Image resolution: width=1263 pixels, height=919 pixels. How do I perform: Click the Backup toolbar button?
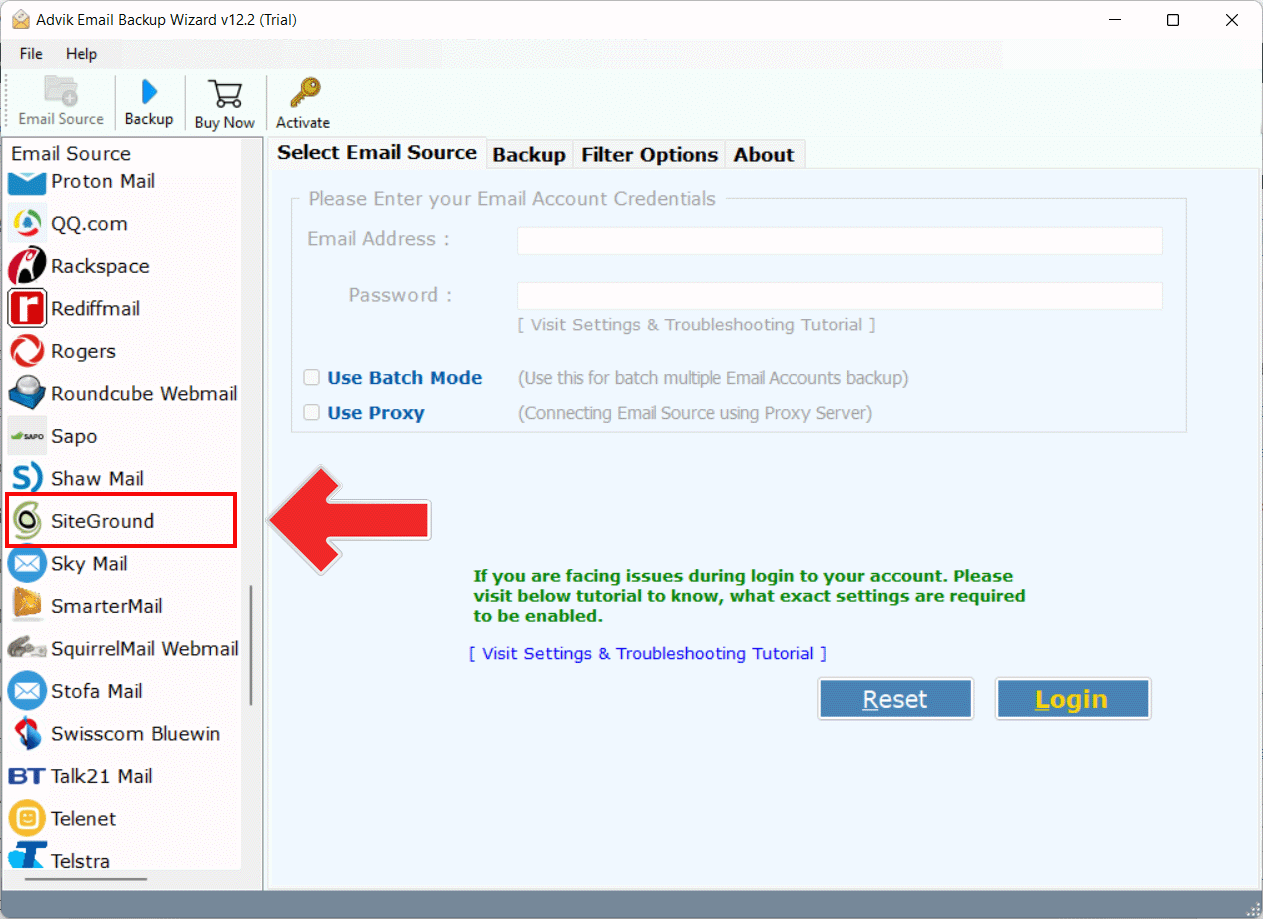point(149,101)
